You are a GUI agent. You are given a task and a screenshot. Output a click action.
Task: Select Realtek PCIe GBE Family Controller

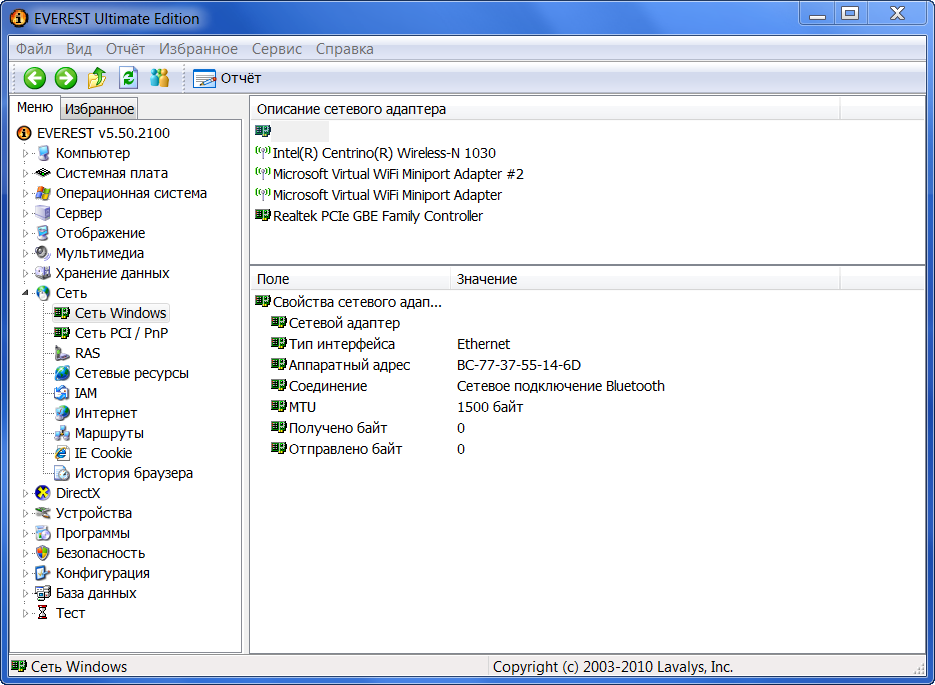[x=377, y=216]
